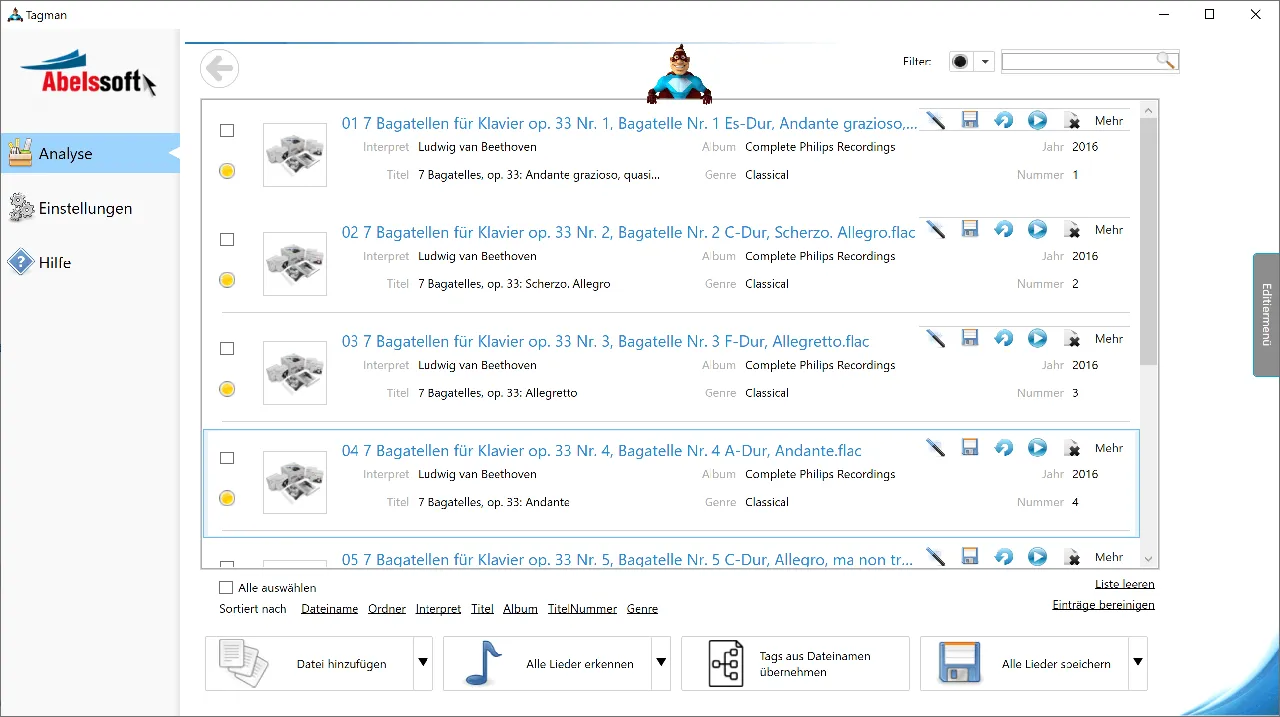Play track 05 C-Dur Allegro
1280x717 pixels.
1037,556
